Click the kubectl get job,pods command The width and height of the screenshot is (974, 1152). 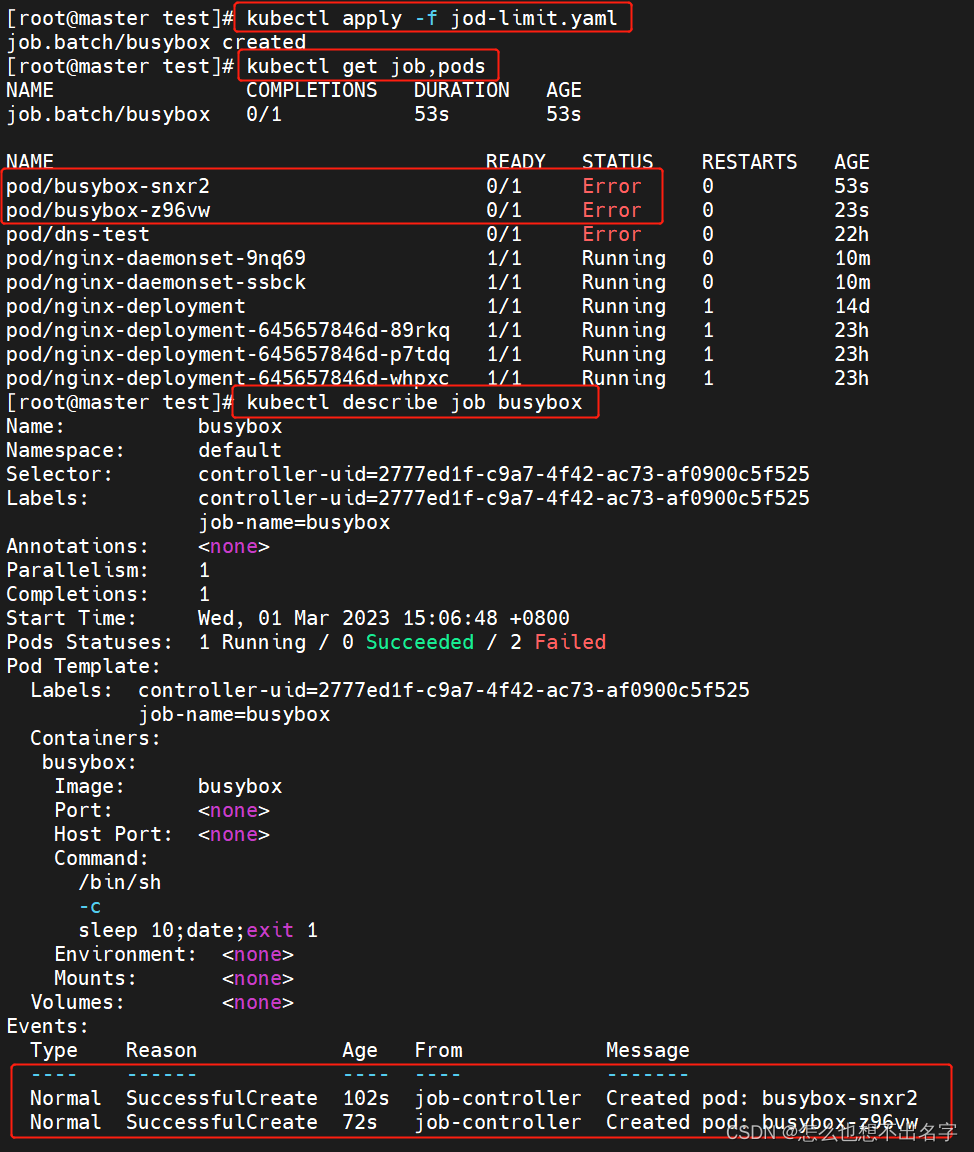click(x=365, y=66)
